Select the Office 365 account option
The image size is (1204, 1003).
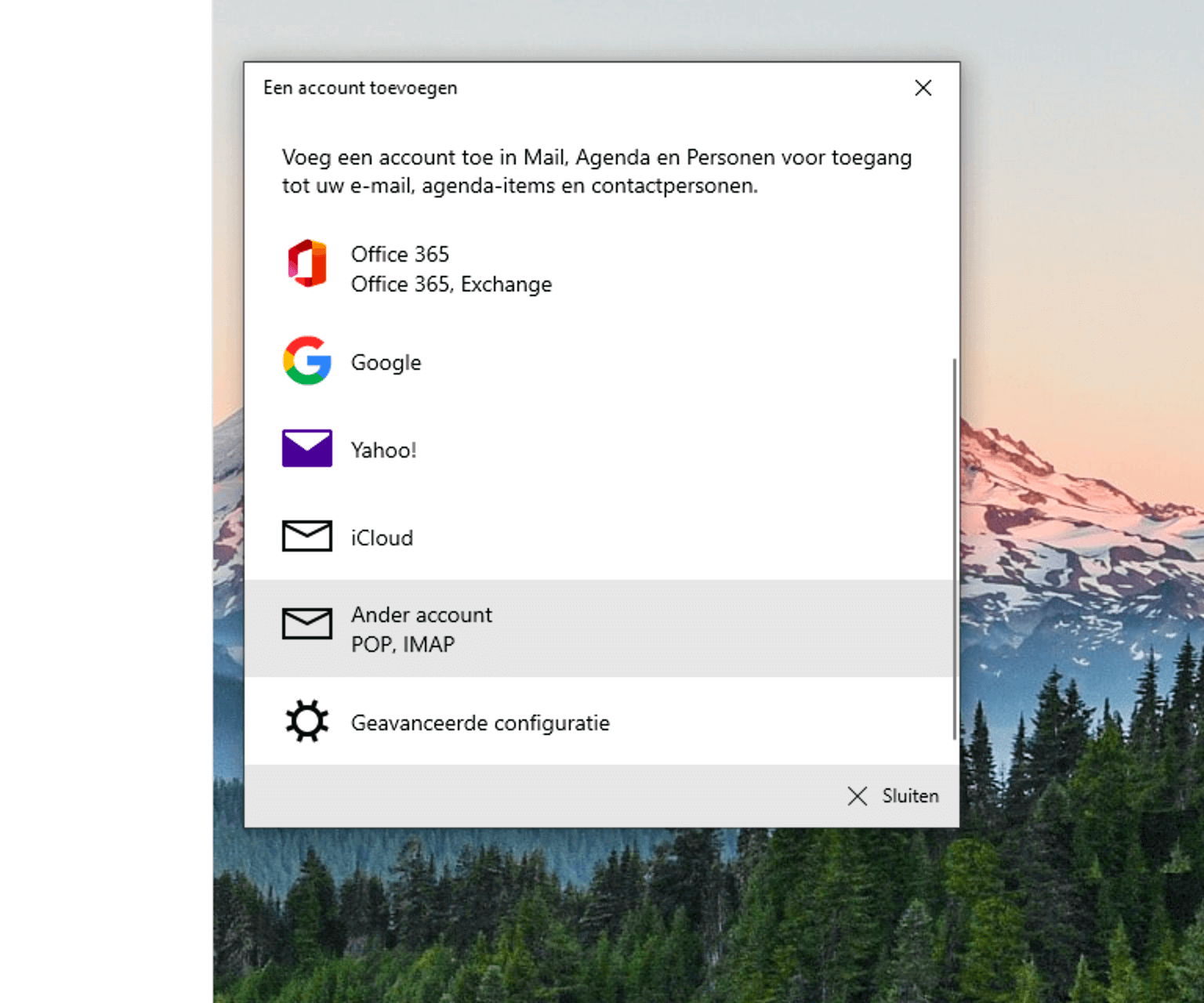400,255
